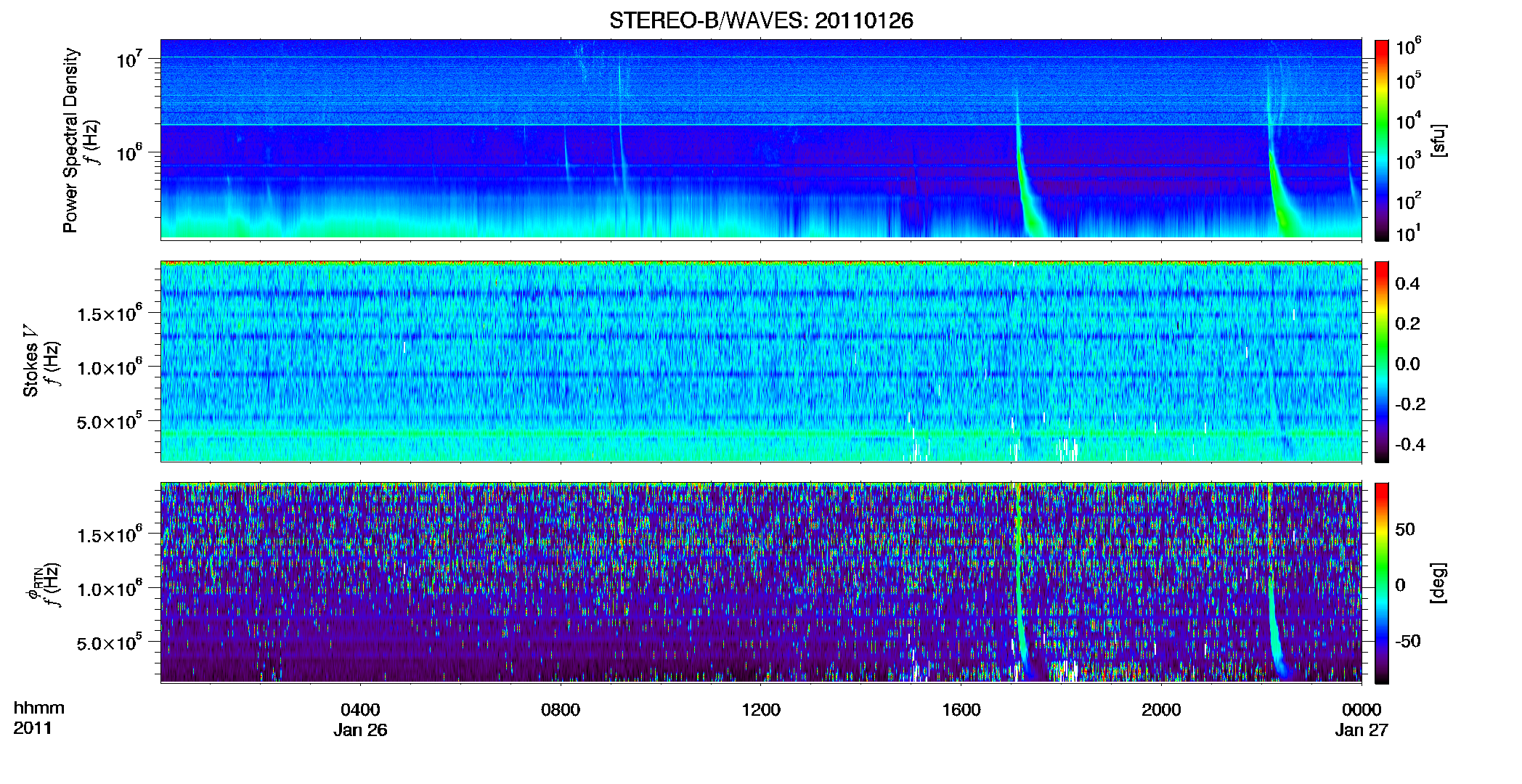Viewport: 1522px width, 784px height.
Task: Click the [deg] colorbar unit label
Action: [x=1438, y=583]
